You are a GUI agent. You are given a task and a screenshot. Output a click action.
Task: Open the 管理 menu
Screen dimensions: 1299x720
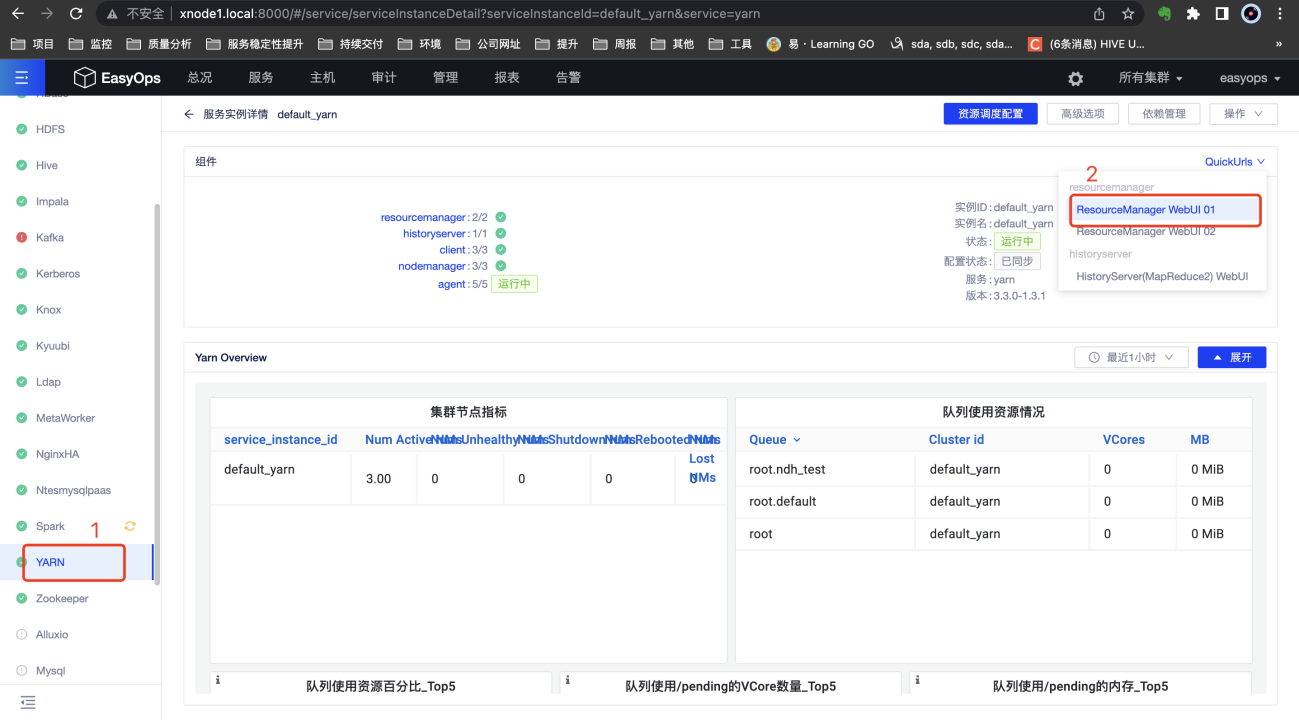tap(446, 78)
